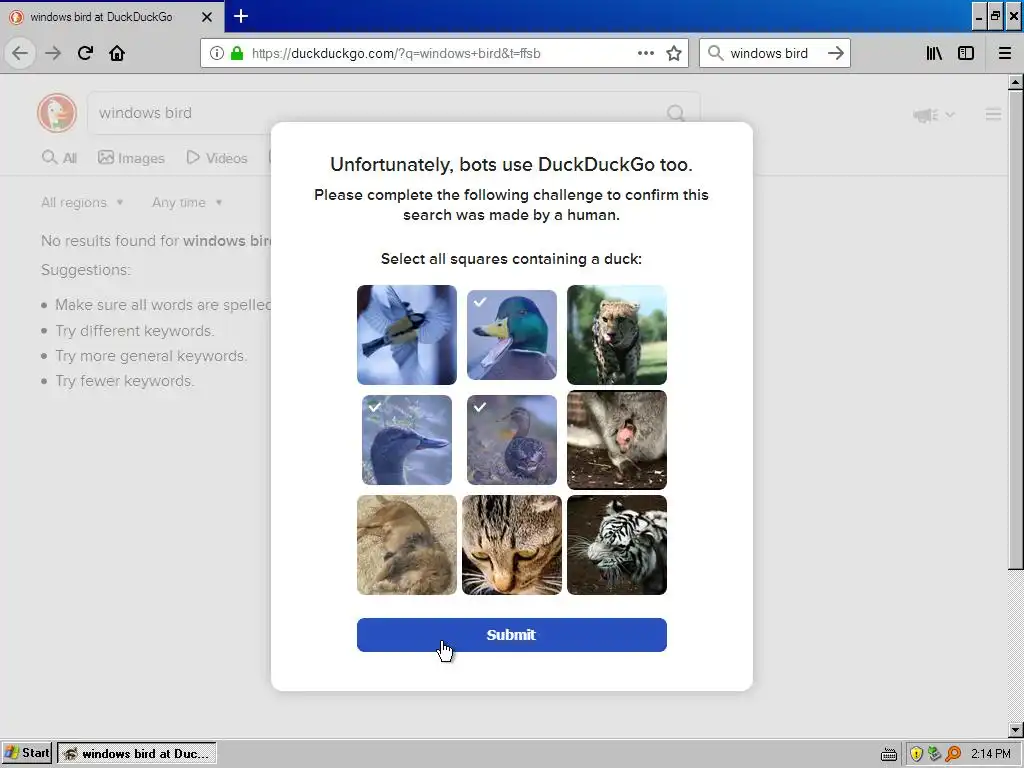Open the All regions dropdown

point(82,202)
